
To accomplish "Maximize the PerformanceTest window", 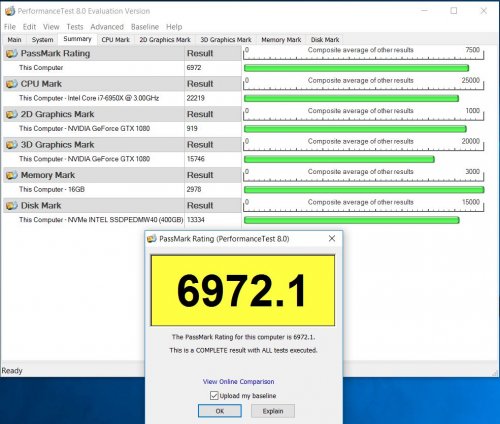I will (x=454, y=11).
